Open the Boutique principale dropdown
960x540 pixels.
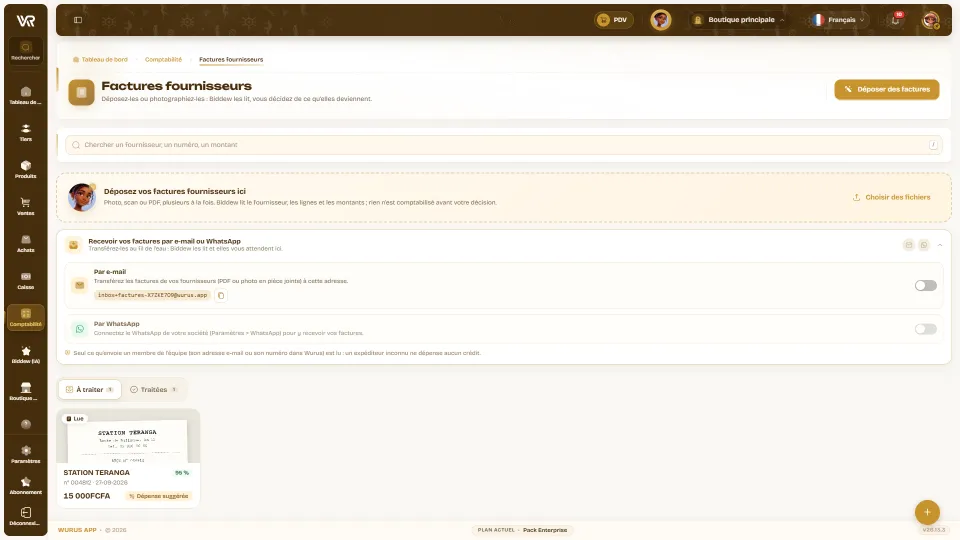(x=739, y=20)
